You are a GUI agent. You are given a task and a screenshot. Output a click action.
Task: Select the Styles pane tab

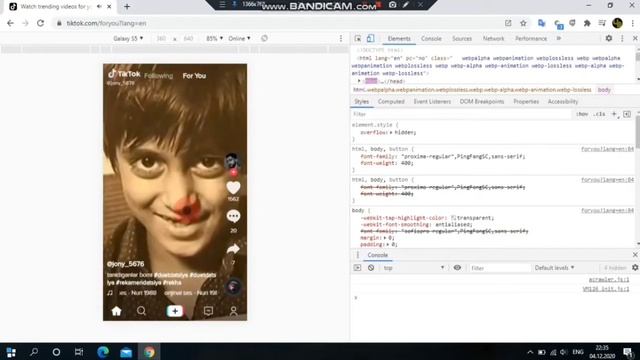click(x=361, y=102)
